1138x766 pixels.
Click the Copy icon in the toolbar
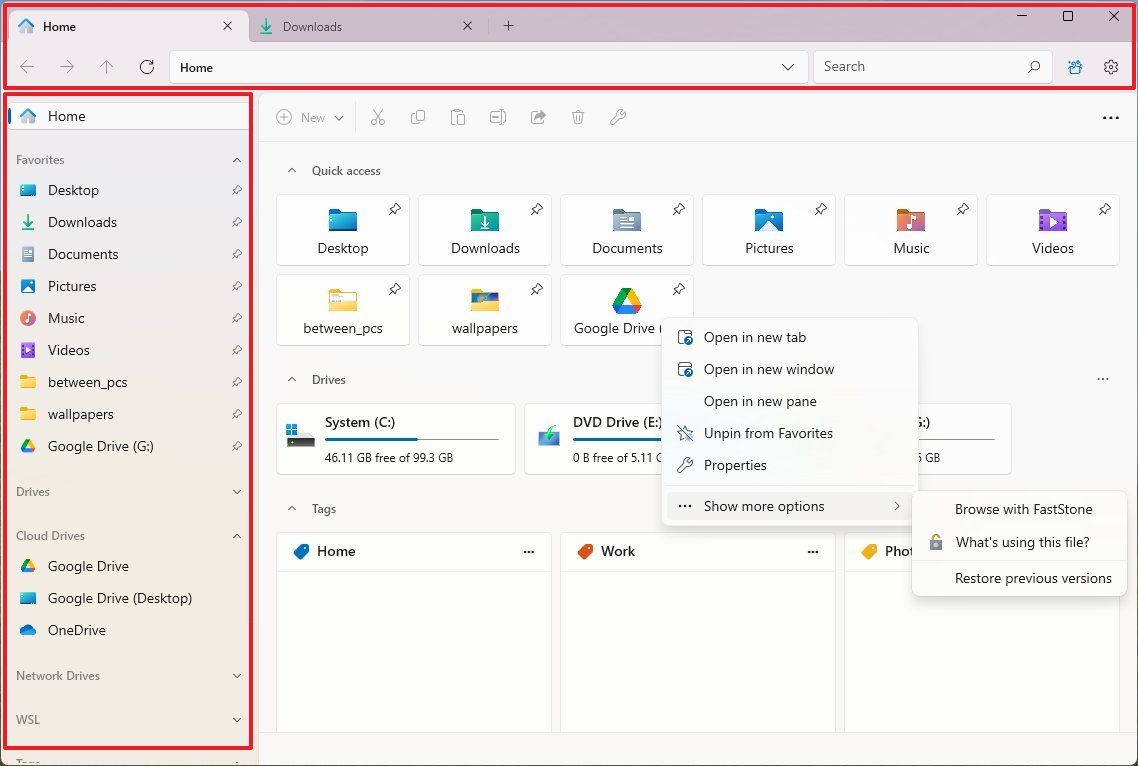point(418,117)
